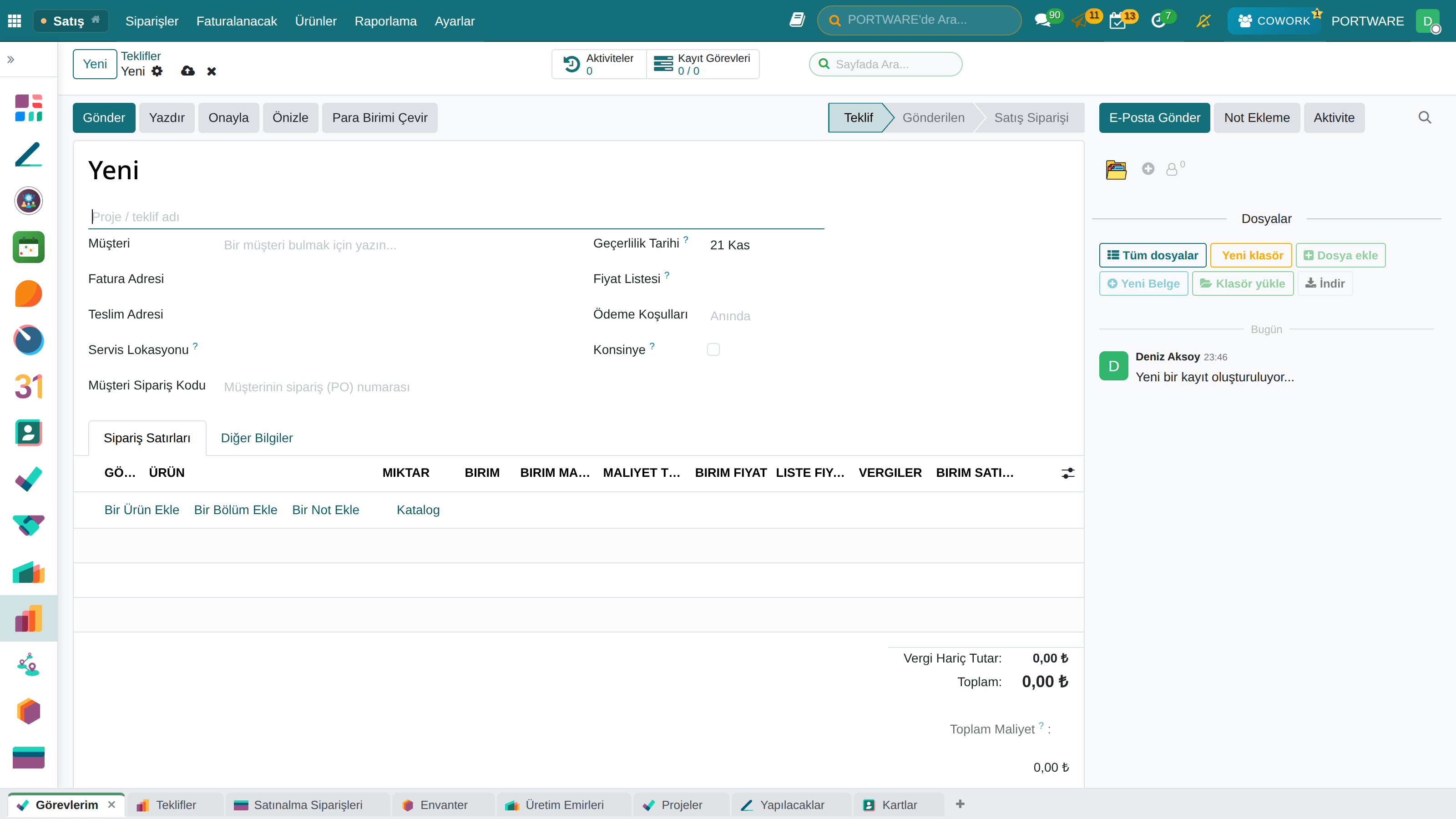The height and width of the screenshot is (819, 1456).
Task: Open calendar tasks icon with 13 badge
Action: pyautogui.click(x=1117, y=21)
